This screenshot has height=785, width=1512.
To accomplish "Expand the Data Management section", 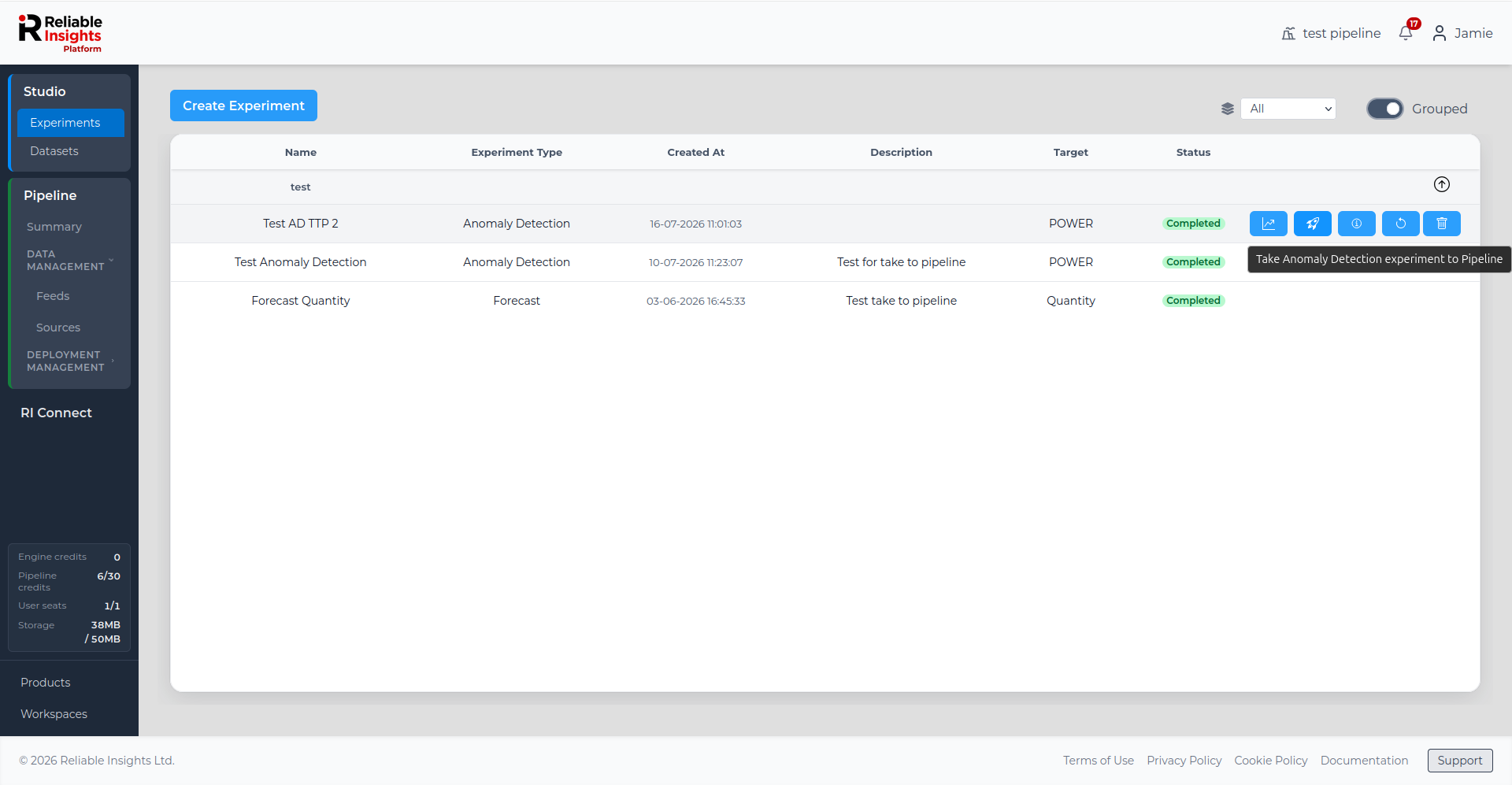I will click(70, 261).
